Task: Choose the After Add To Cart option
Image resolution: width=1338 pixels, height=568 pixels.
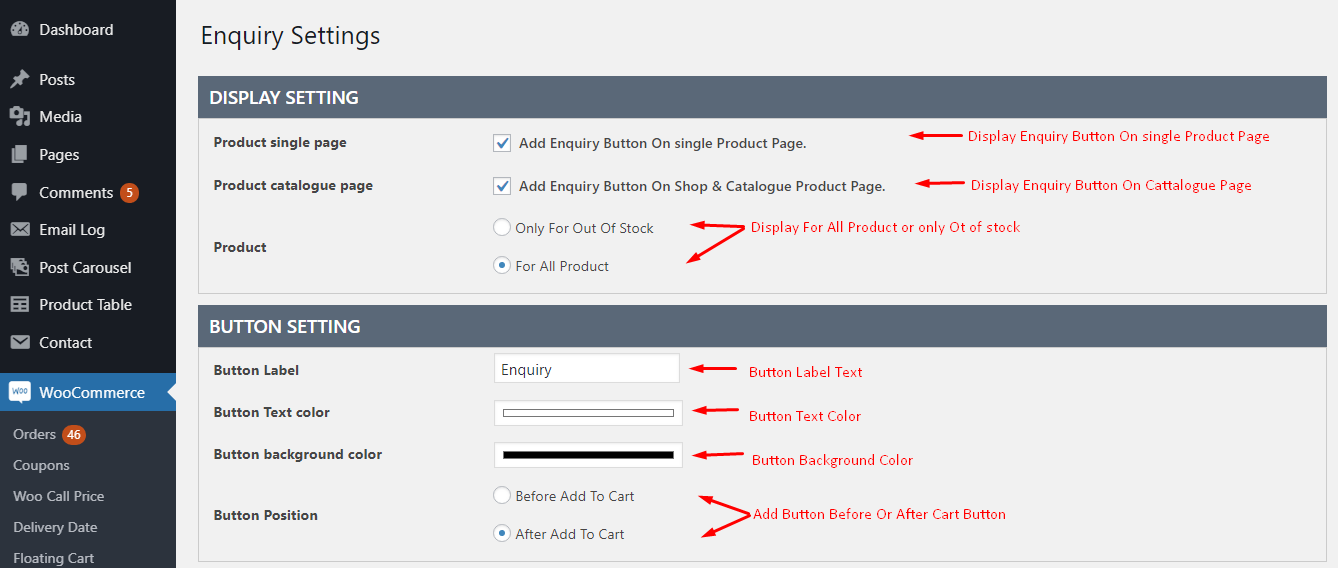Action: (502, 534)
